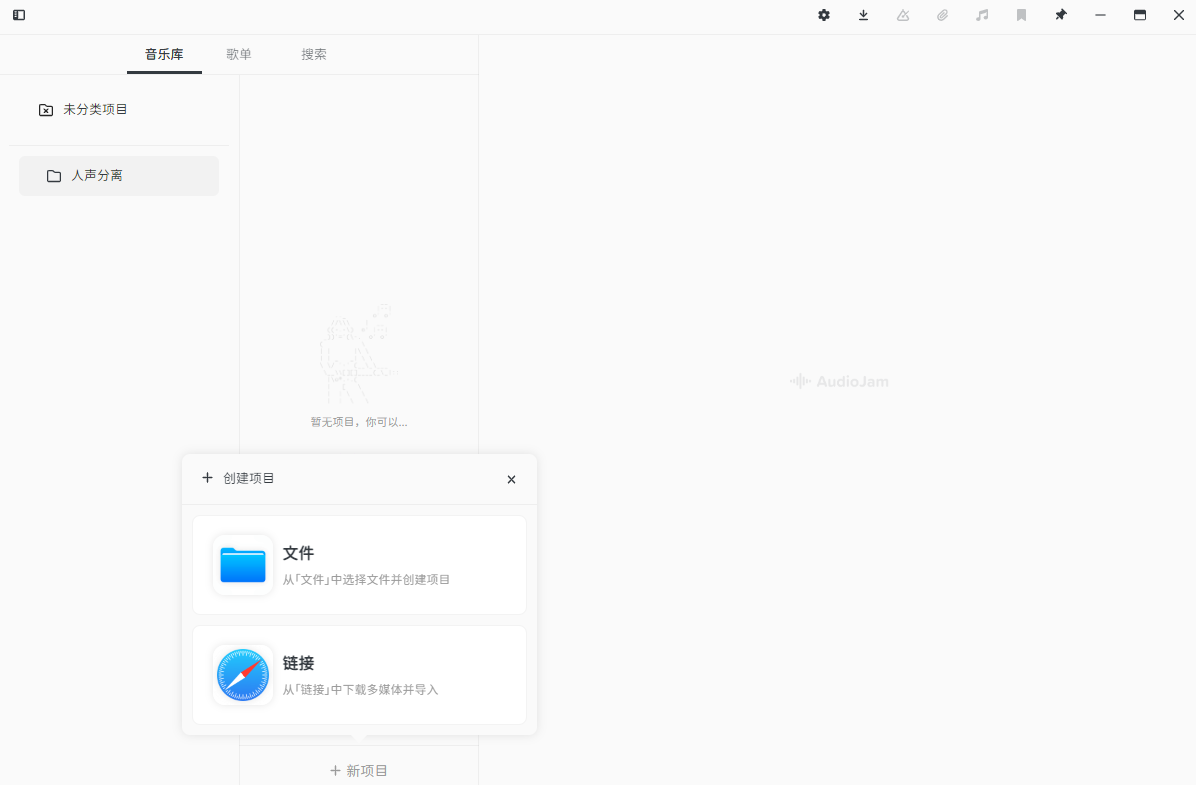Click the paperclip attachment icon

point(942,15)
